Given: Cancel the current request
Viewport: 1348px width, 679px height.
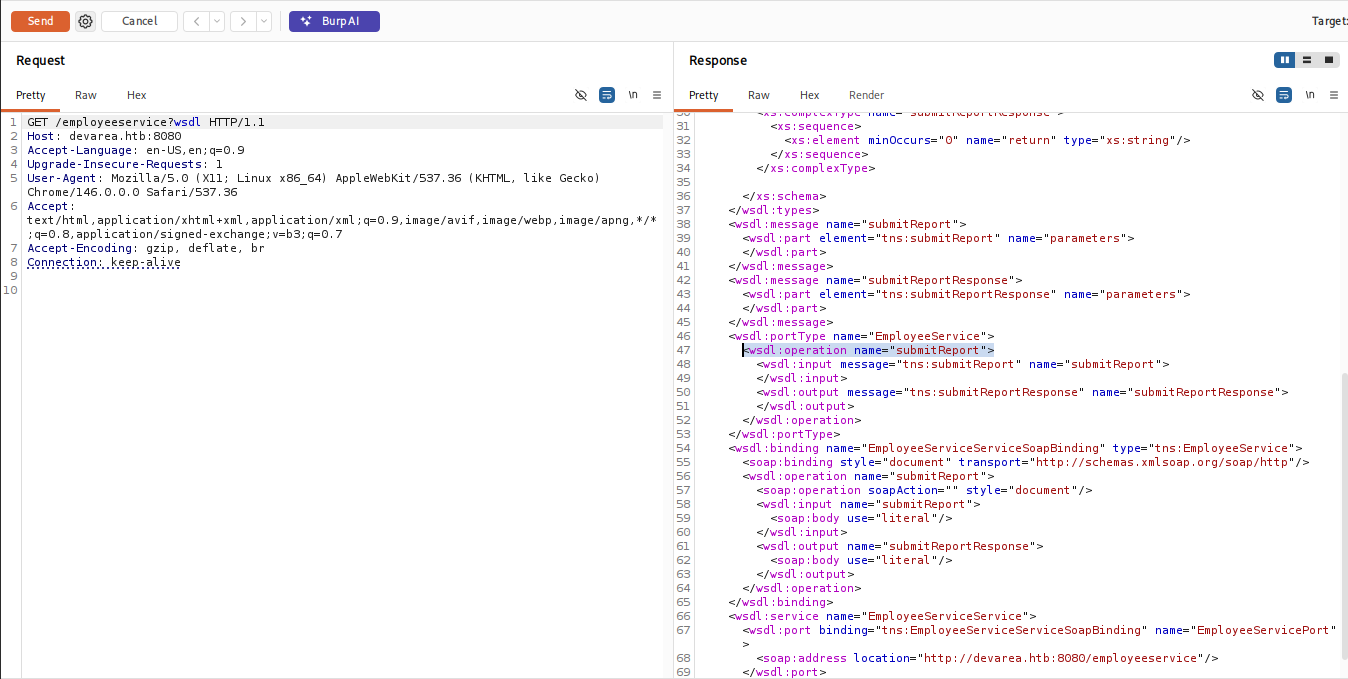Looking at the screenshot, I should click(139, 21).
